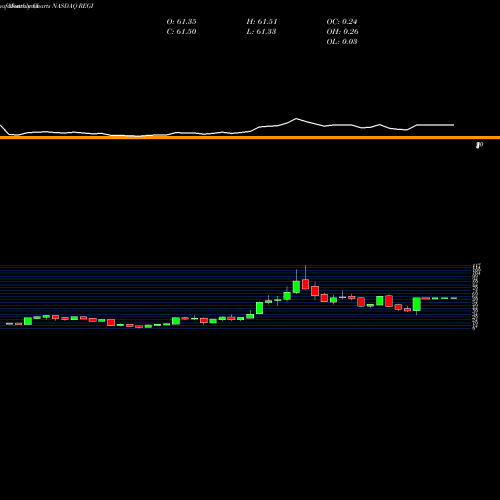Select the high price 'H: 61.51'
Screen dimensions: 500x500
coord(262,22)
